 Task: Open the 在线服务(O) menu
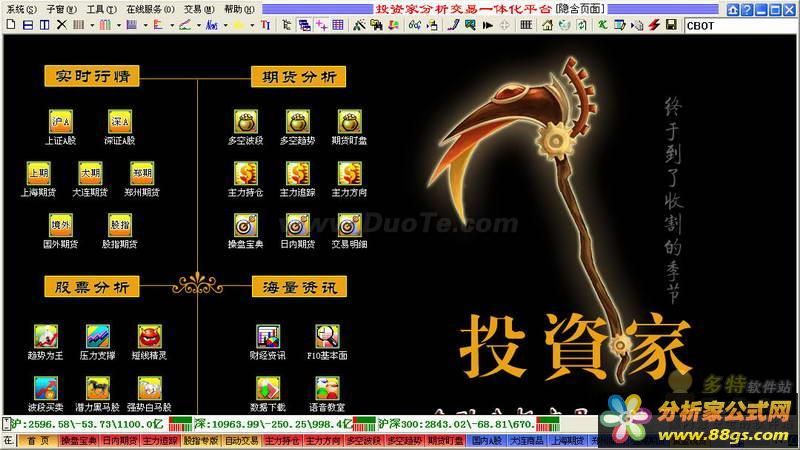(x=151, y=9)
